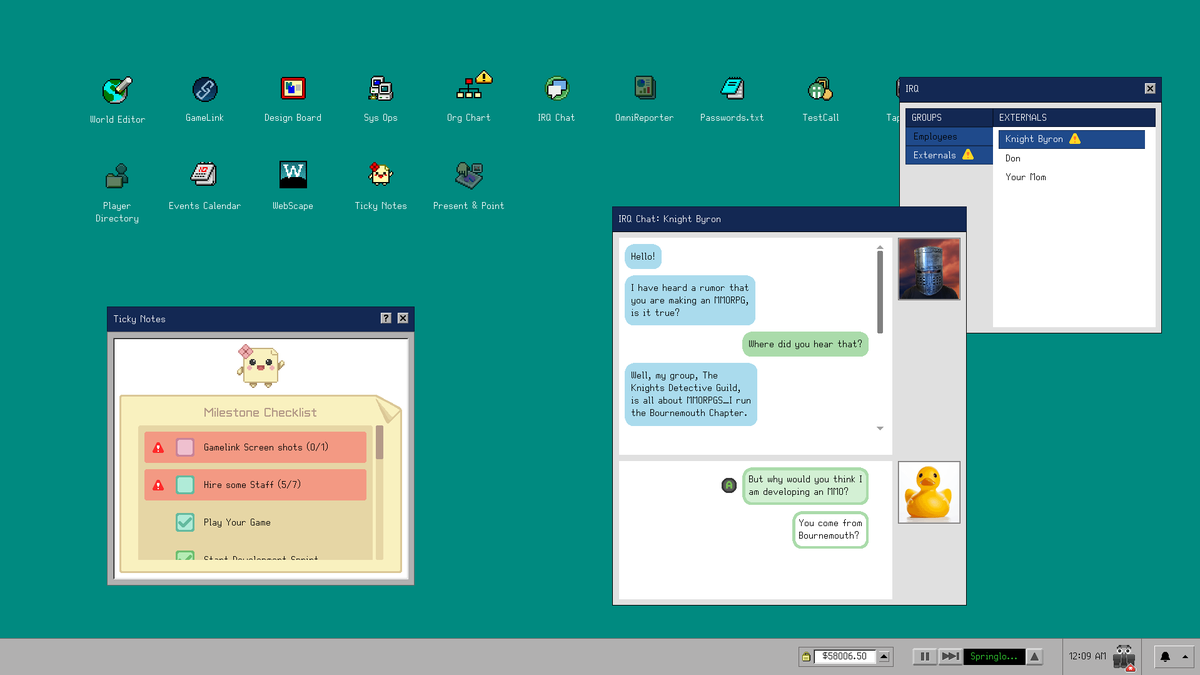The height and width of the screenshot is (675, 1200).
Task: Open the Player Directory icon
Action: pos(117,176)
